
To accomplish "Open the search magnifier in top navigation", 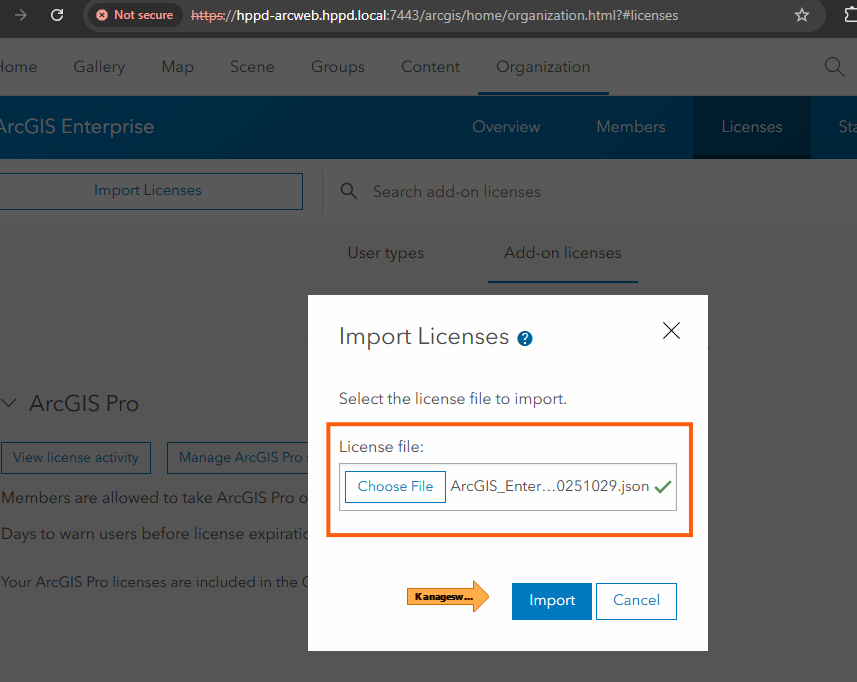I will click(x=834, y=67).
